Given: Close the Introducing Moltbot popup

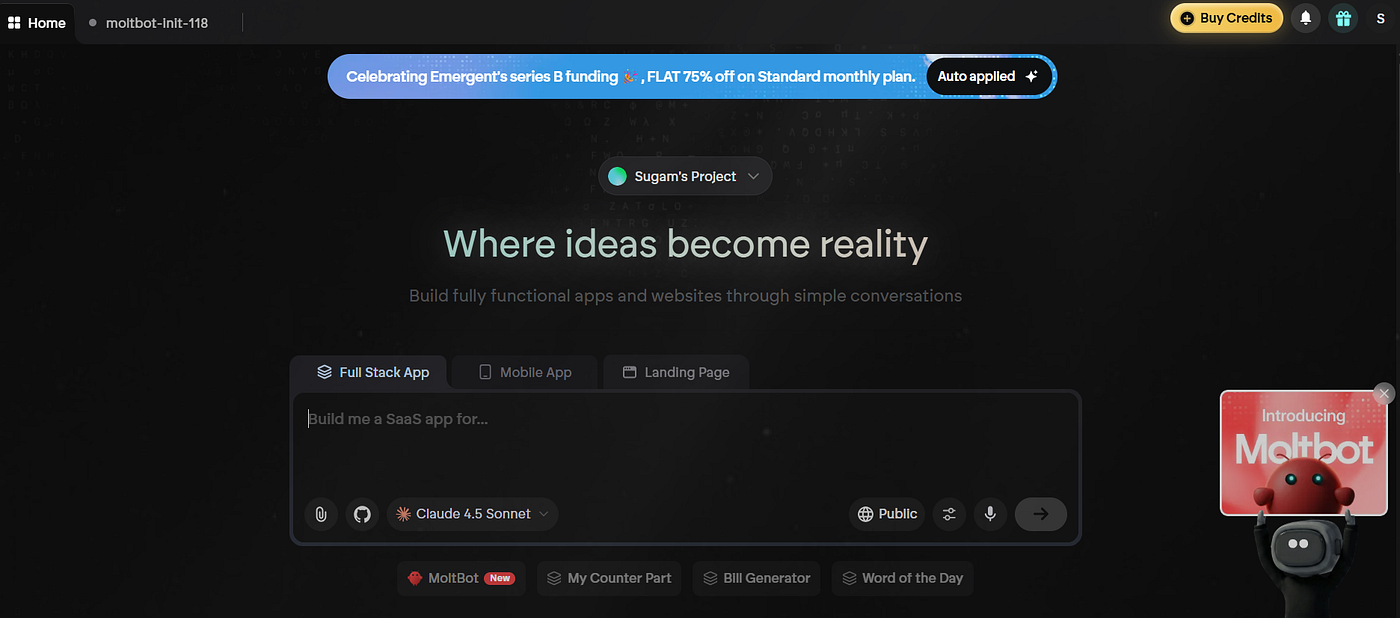Looking at the screenshot, I should pyautogui.click(x=1383, y=394).
